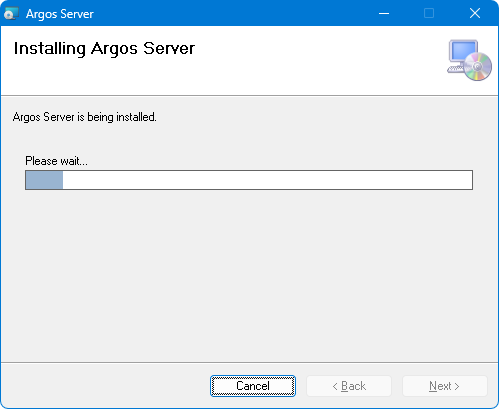Image resolution: width=499 pixels, height=409 pixels.
Task: Click the CD disc in installer graphic
Action: (478, 66)
